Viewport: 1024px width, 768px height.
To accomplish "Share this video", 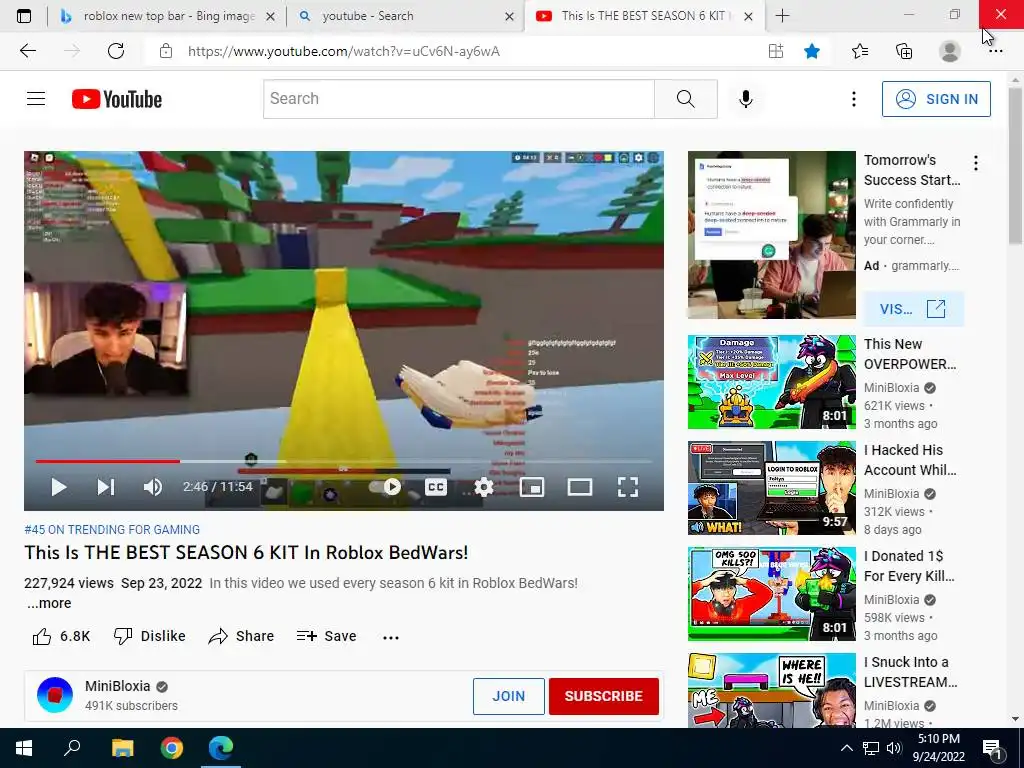I will 241,636.
